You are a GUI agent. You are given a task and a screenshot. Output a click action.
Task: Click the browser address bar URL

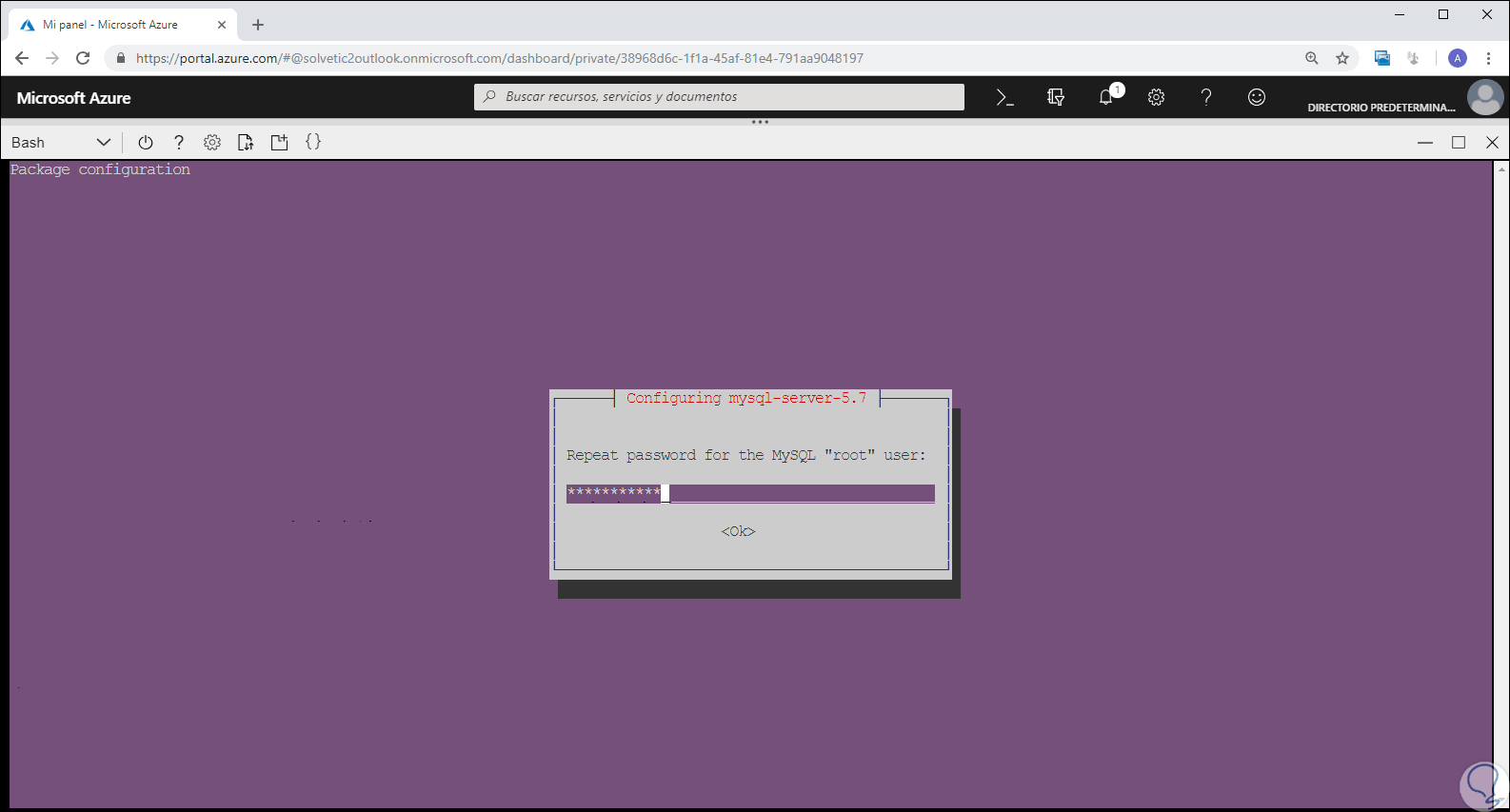click(500, 58)
